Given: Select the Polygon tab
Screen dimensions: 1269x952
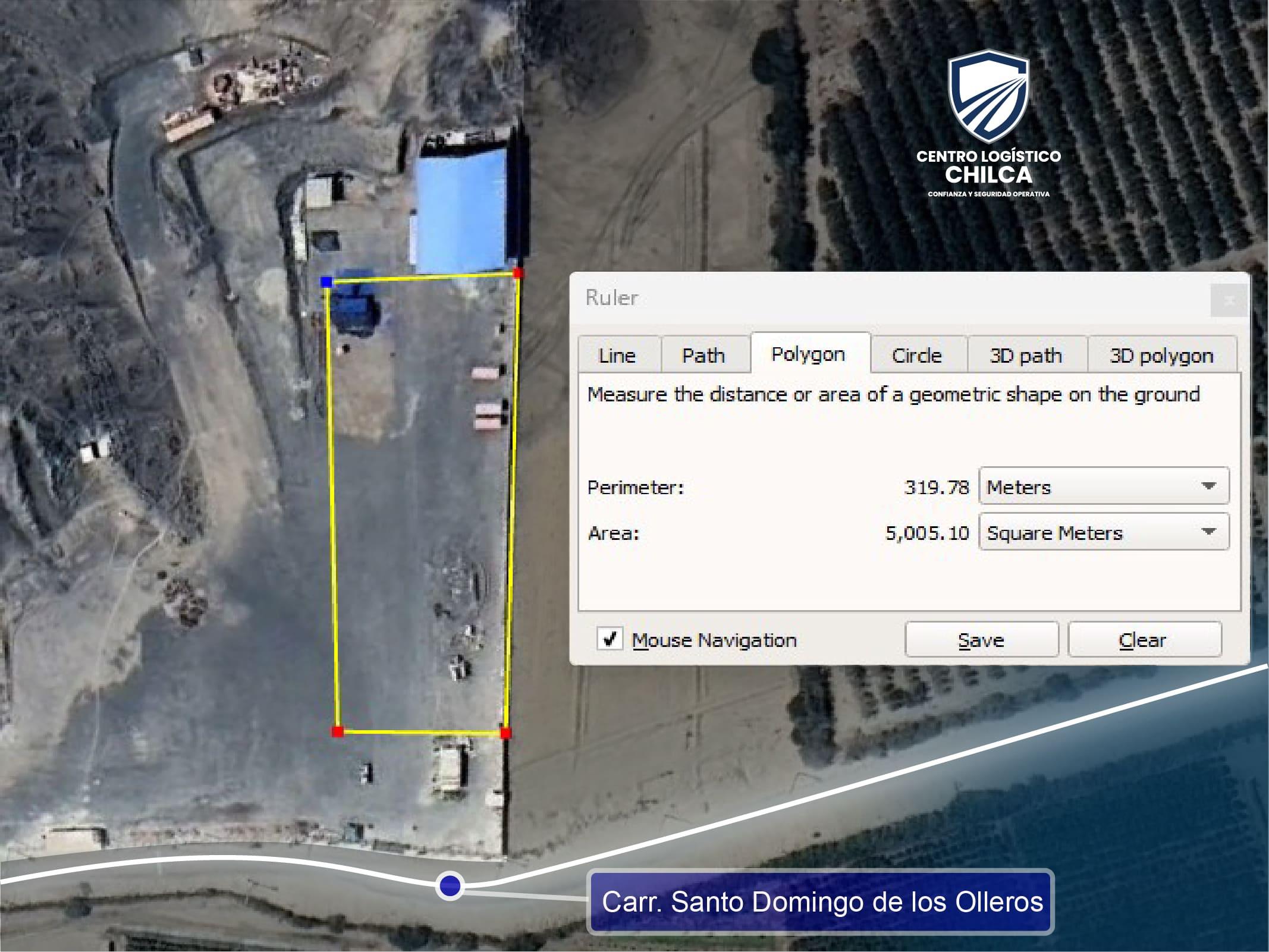Looking at the screenshot, I should (810, 353).
